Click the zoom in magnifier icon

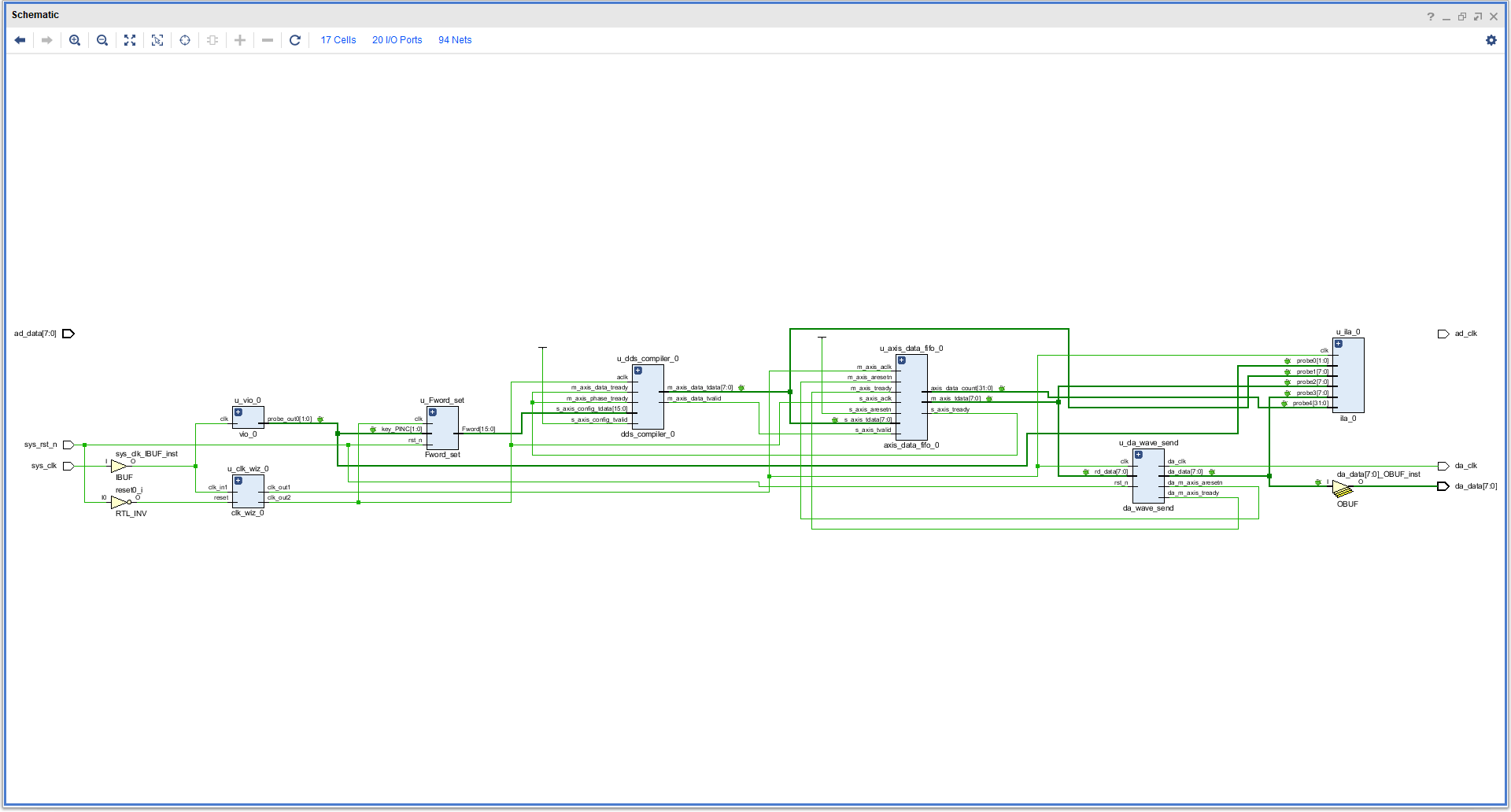(x=75, y=40)
